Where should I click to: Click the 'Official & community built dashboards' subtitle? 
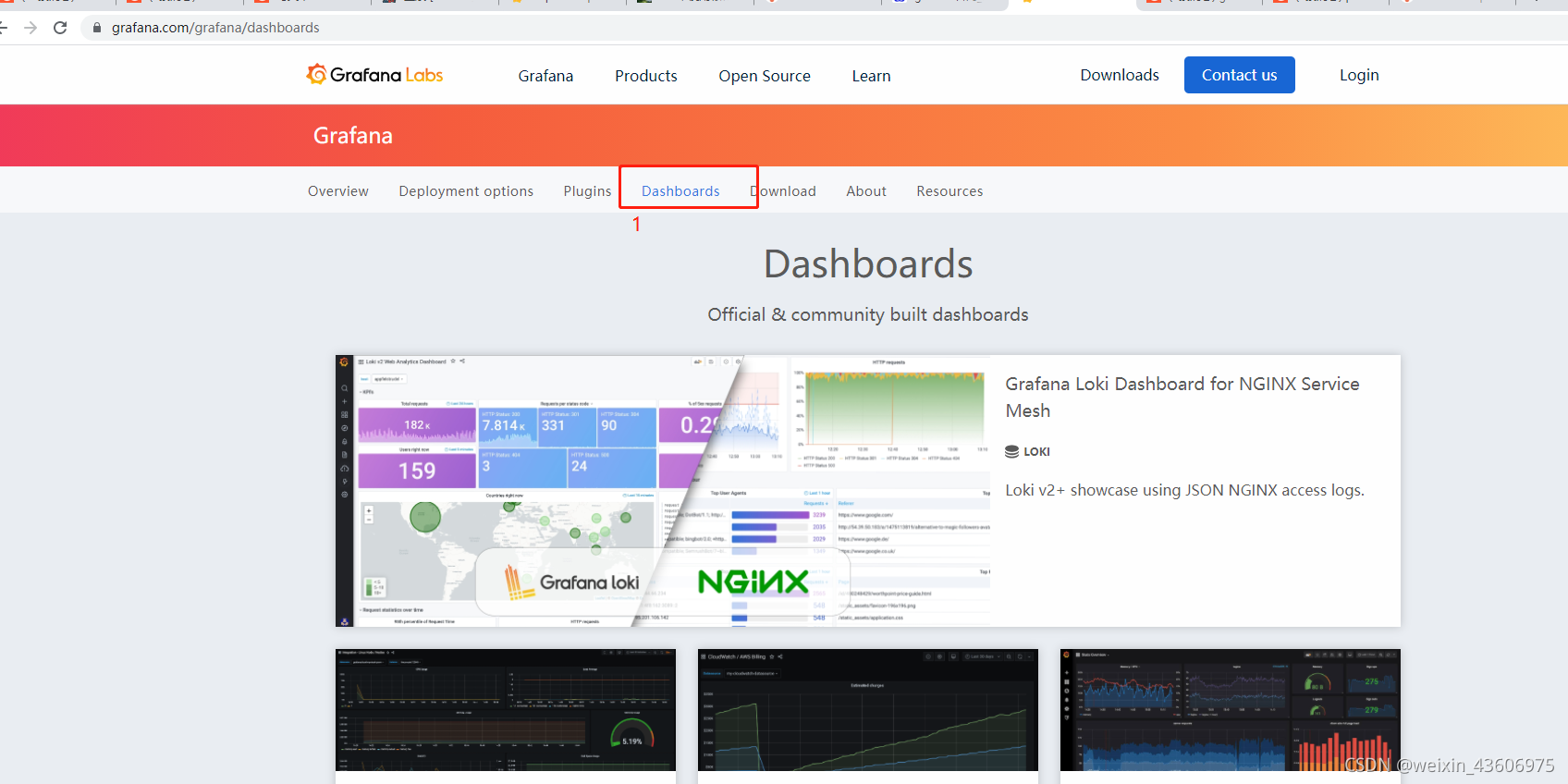(868, 314)
